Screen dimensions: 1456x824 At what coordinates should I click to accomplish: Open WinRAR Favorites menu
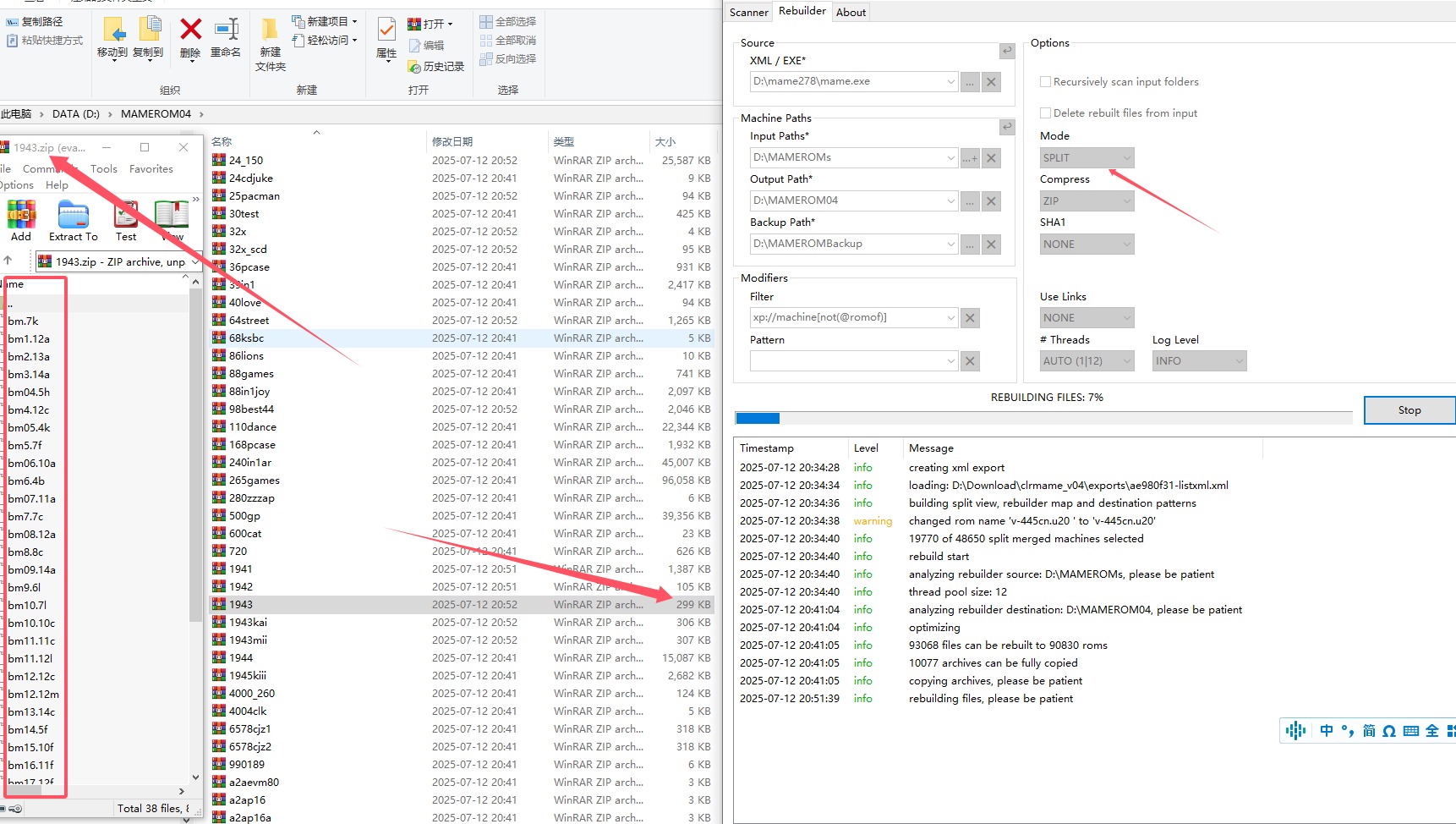[x=151, y=169]
